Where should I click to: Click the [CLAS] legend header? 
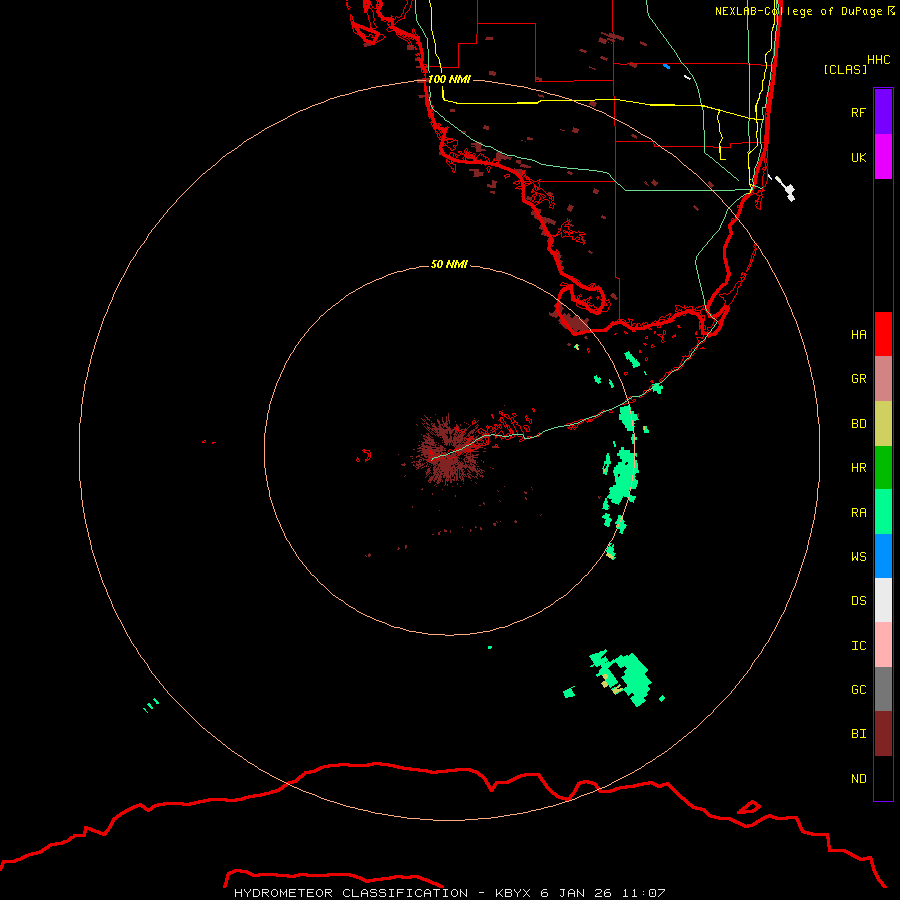pyautogui.click(x=845, y=69)
